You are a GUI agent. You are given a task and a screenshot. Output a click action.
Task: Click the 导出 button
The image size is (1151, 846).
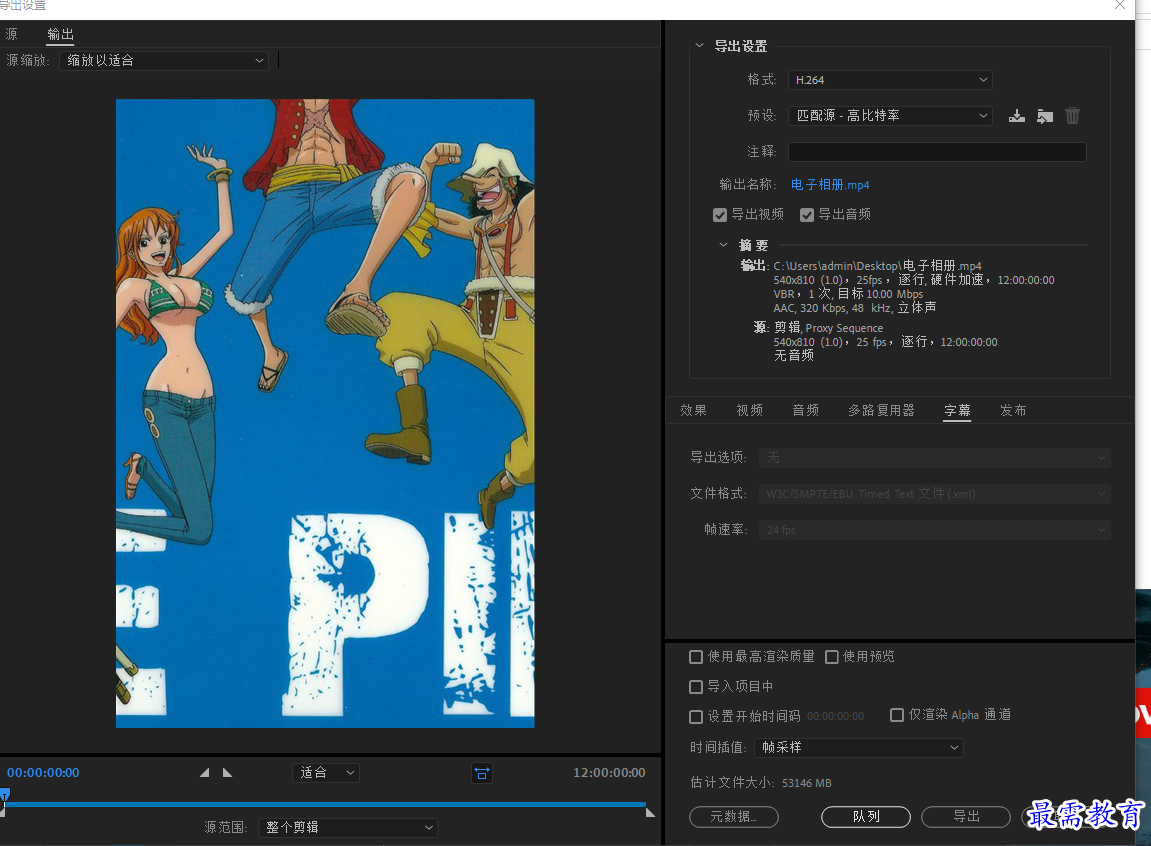pyautogui.click(x=966, y=817)
